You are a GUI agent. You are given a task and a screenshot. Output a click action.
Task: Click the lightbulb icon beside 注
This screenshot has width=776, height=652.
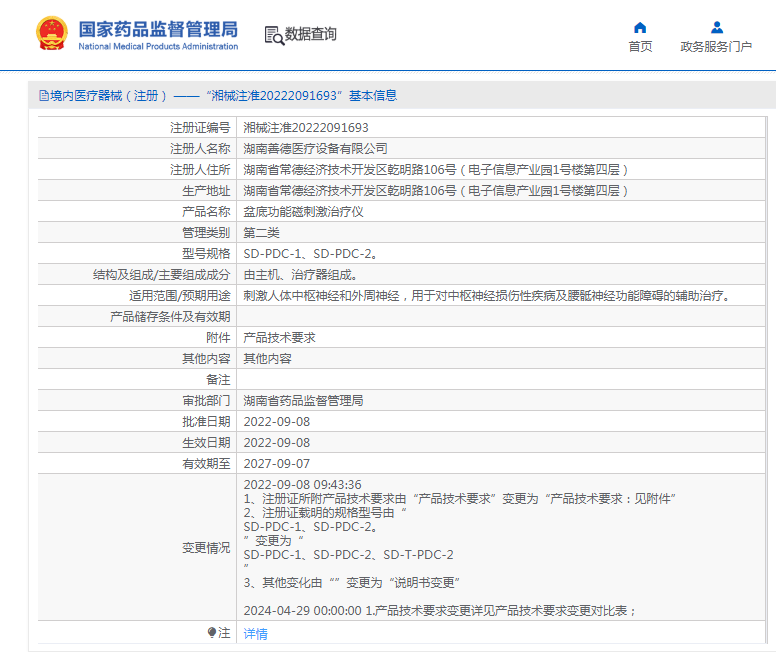pyautogui.click(x=212, y=632)
